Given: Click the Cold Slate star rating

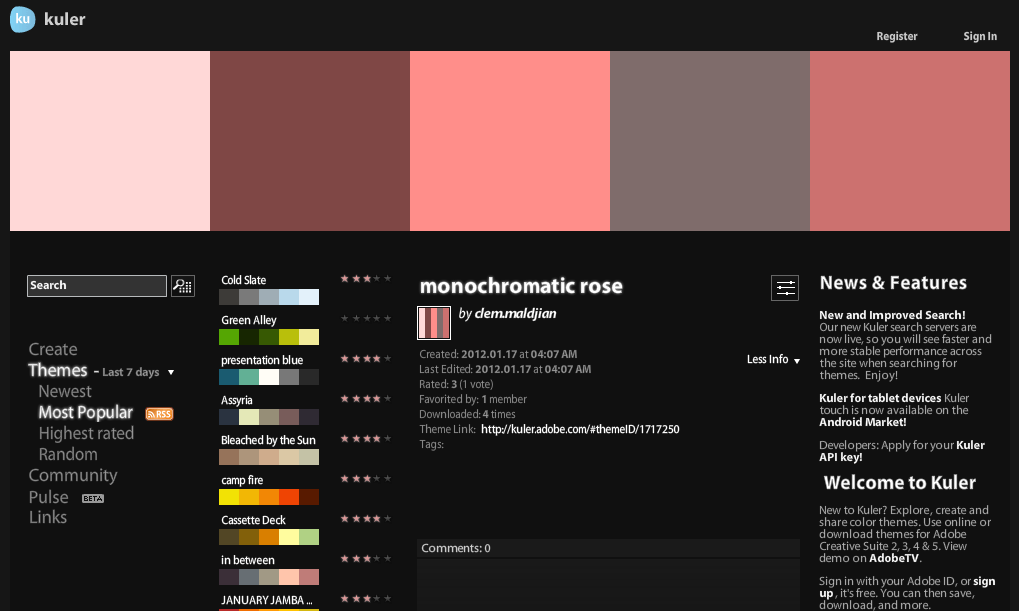Looking at the screenshot, I should pos(366,279).
